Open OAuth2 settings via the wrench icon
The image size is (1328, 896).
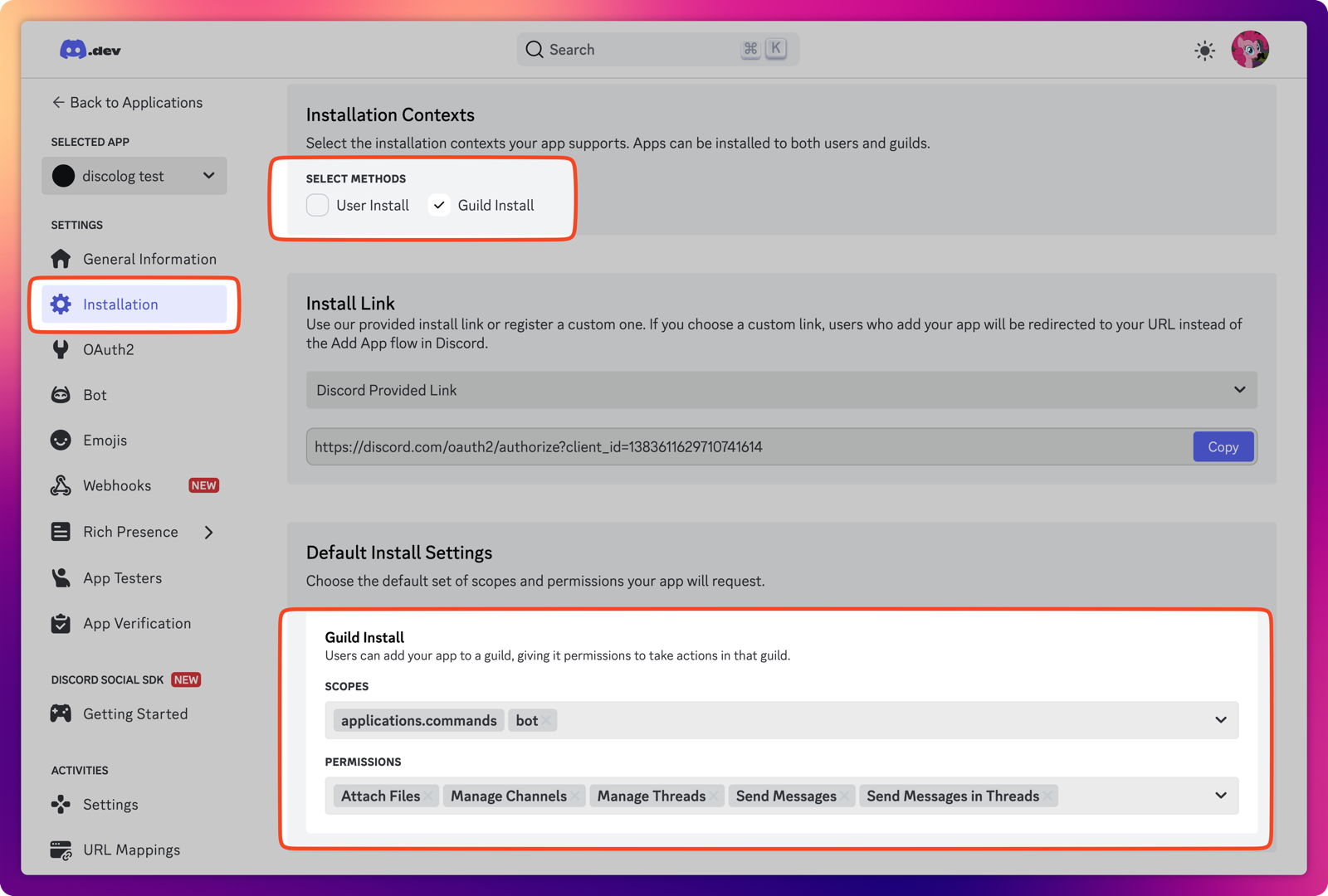pyautogui.click(x=61, y=349)
